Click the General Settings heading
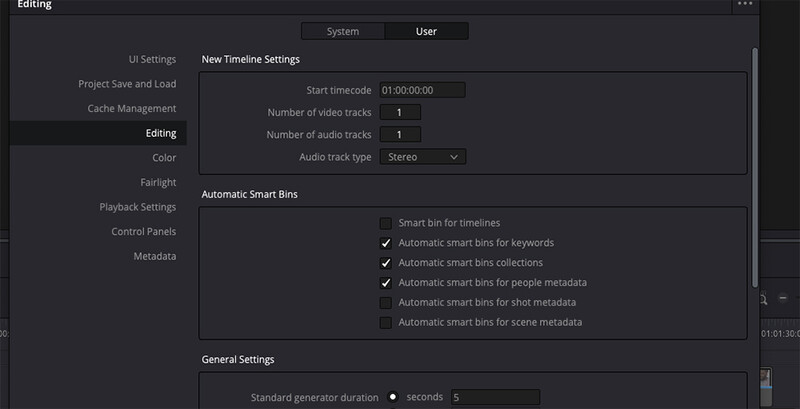The width and height of the screenshot is (800, 409). 238,360
